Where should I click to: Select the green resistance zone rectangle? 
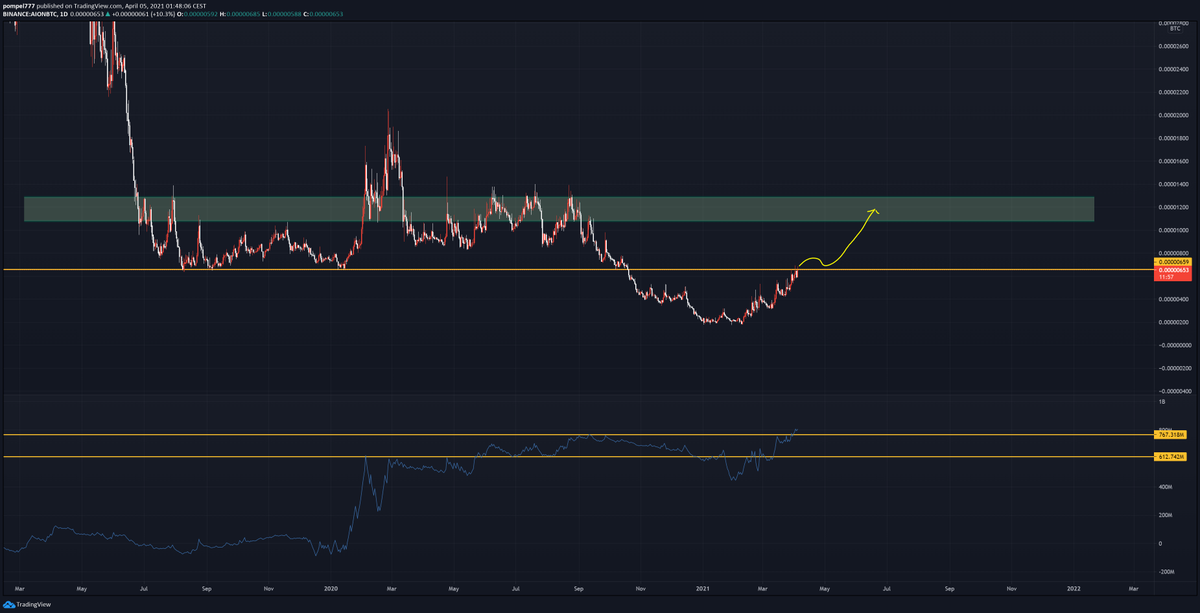tap(559, 208)
